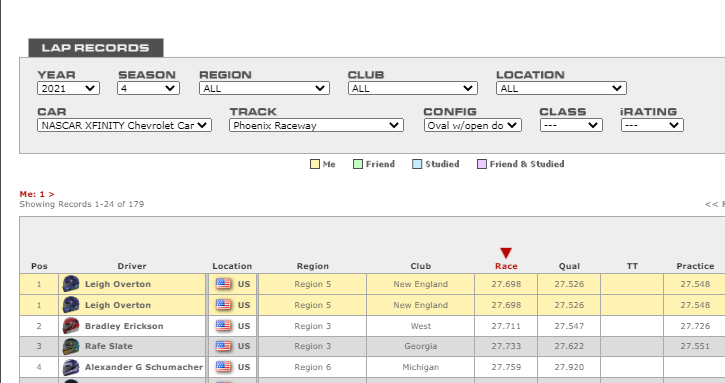The width and height of the screenshot is (725, 383).
Task: Sort table by Qual column header
Action: pos(569,266)
